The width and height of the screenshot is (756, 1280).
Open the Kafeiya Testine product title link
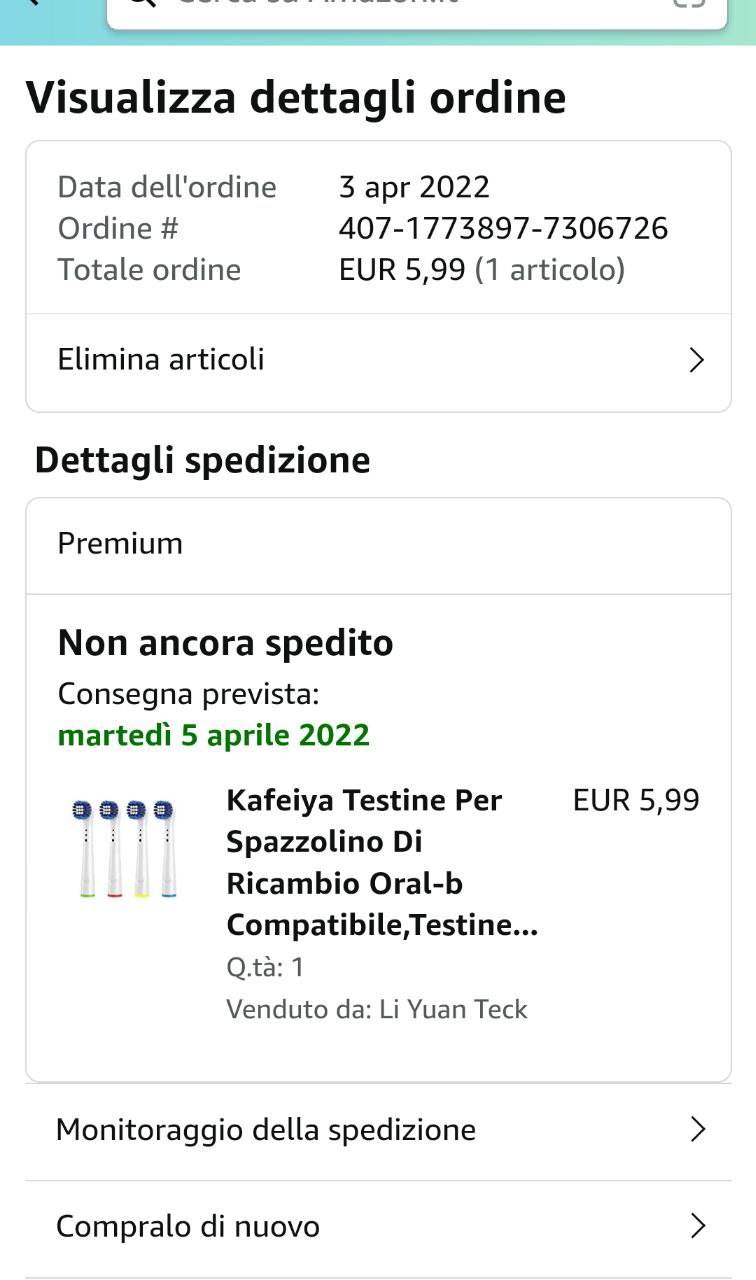[382, 862]
